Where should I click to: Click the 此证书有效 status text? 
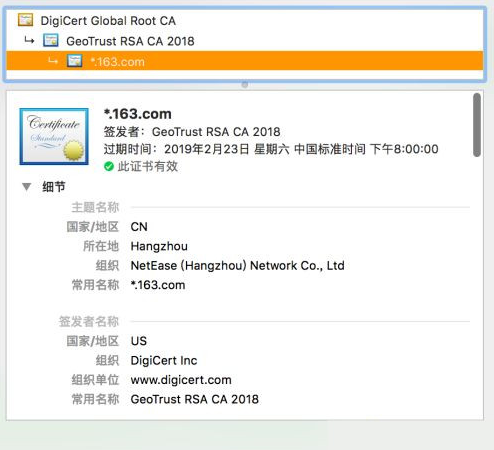pyautogui.click(x=148, y=166)
